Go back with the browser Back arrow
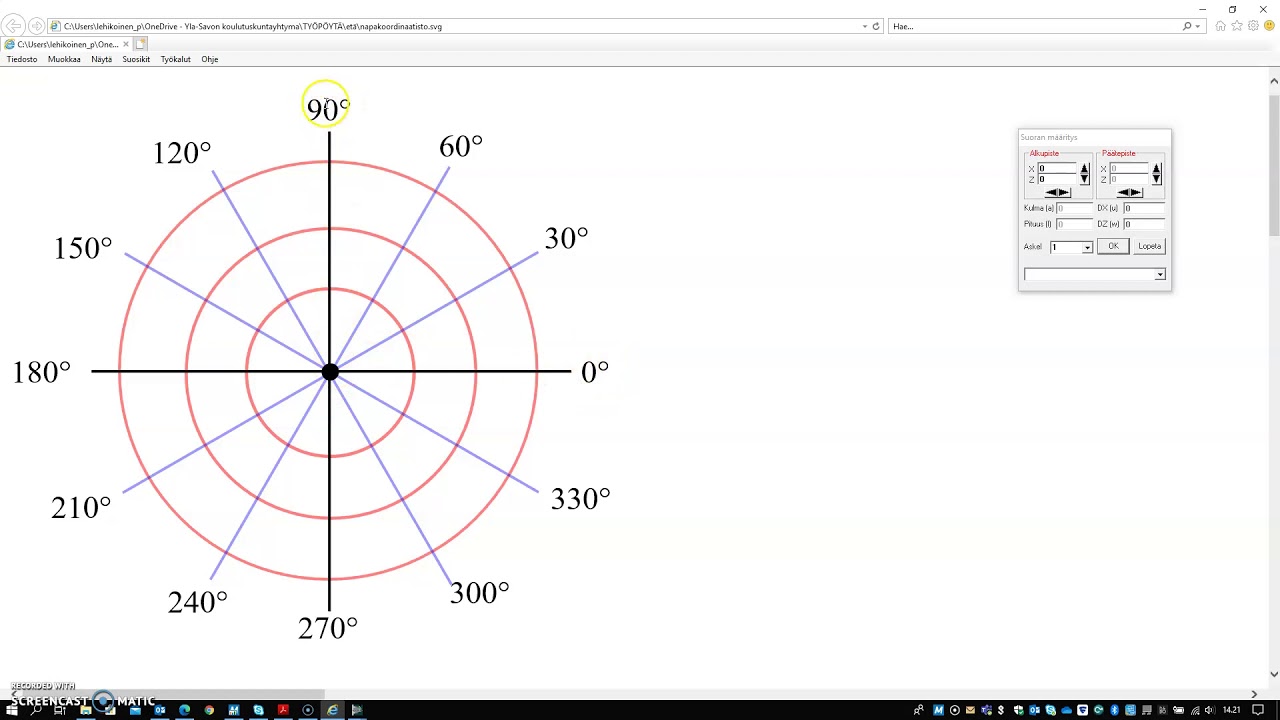The width and height of the screenshot is (1280, 720). tap(13, 26)
